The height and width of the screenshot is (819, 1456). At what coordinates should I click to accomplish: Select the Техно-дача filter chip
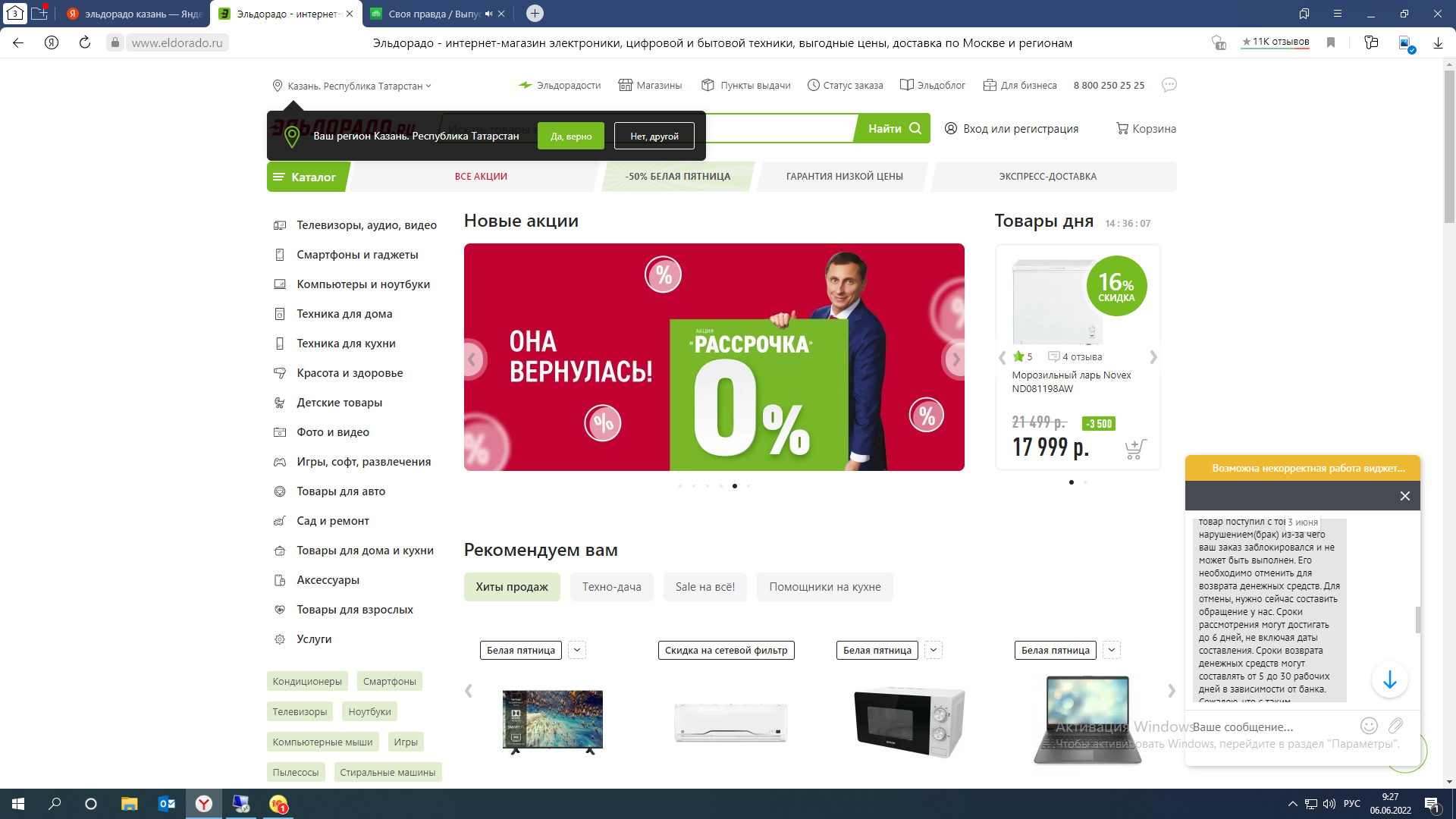(611, 587)
